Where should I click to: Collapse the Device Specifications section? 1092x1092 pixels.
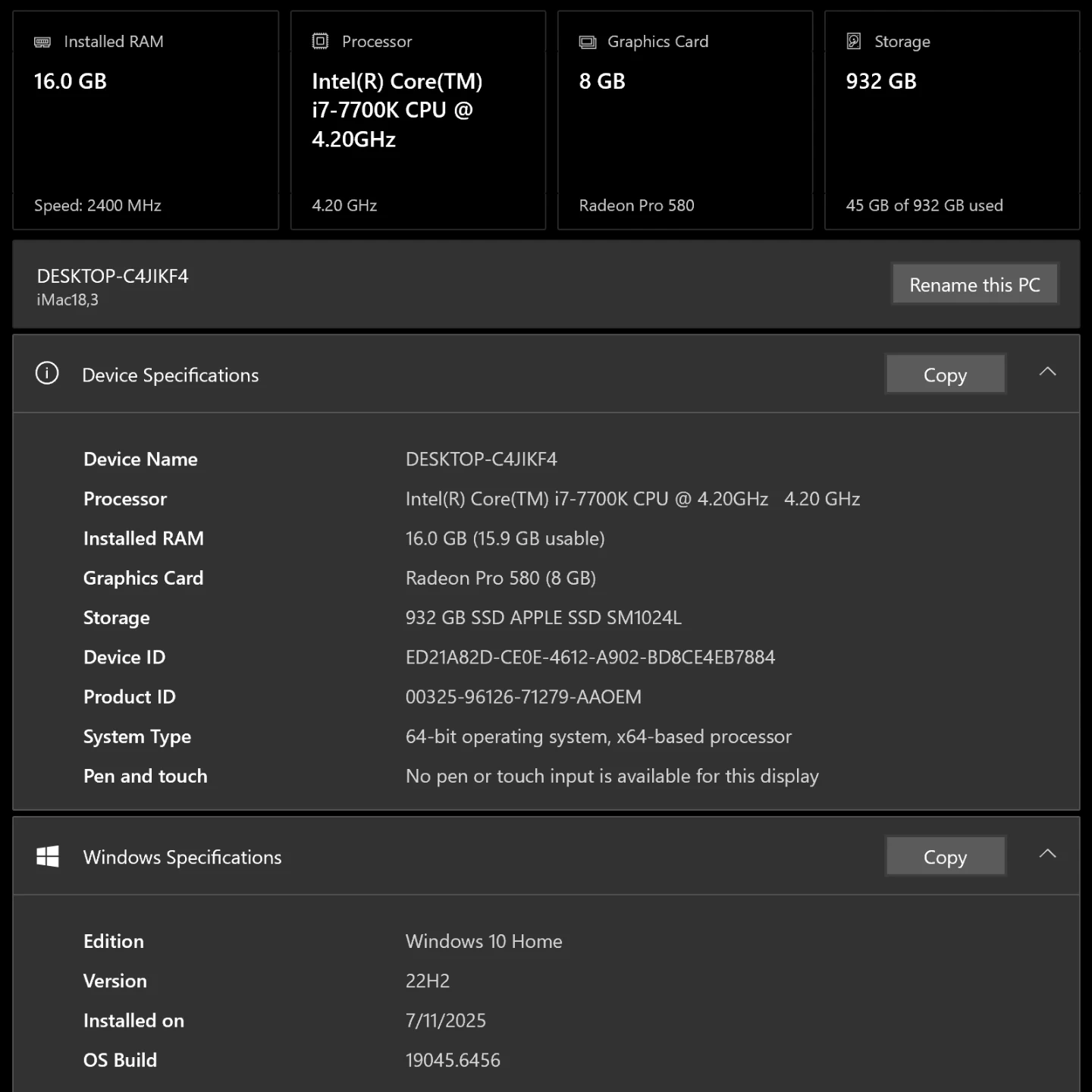[1047, 372]
